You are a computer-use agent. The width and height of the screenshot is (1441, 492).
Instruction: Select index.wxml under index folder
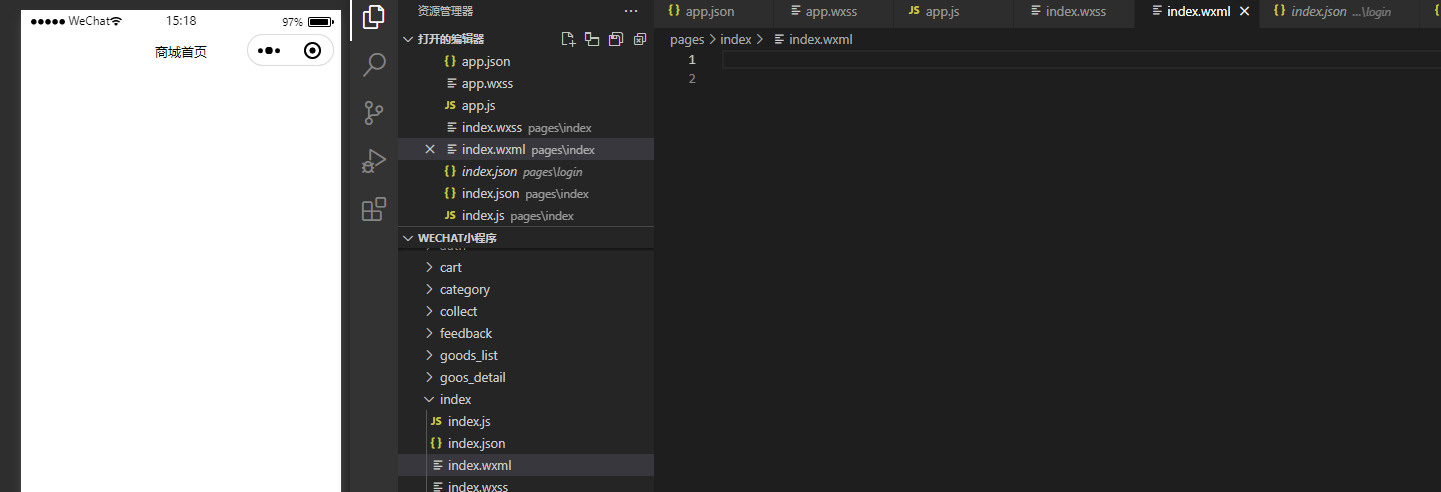526,465
